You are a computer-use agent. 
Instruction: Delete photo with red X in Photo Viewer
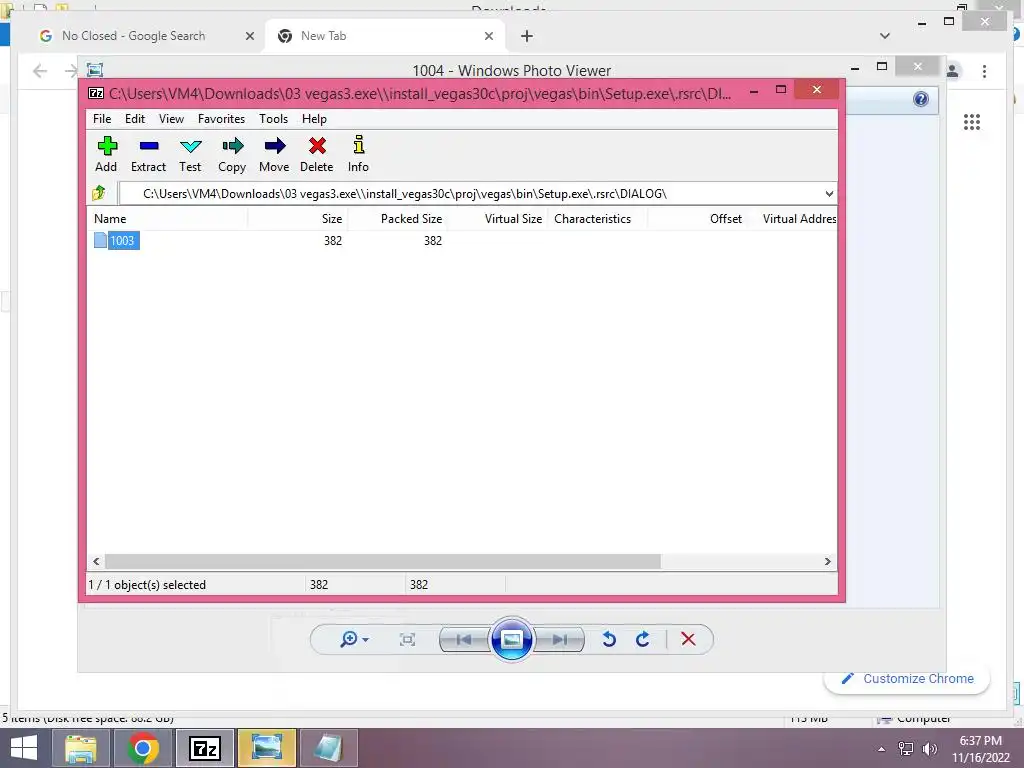(x=688, y=639)
